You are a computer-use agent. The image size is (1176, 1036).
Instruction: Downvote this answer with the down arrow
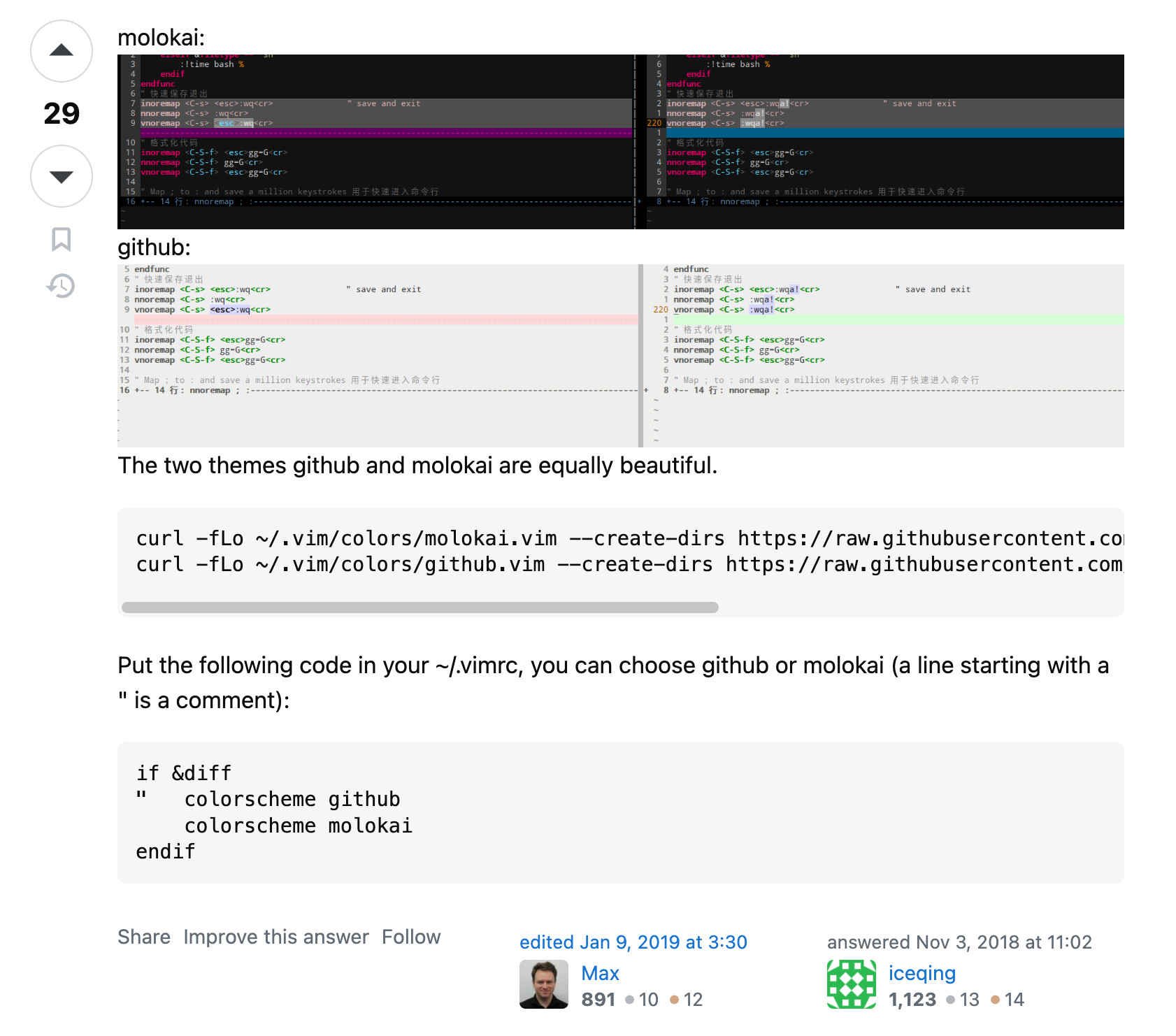click(62, 176)
